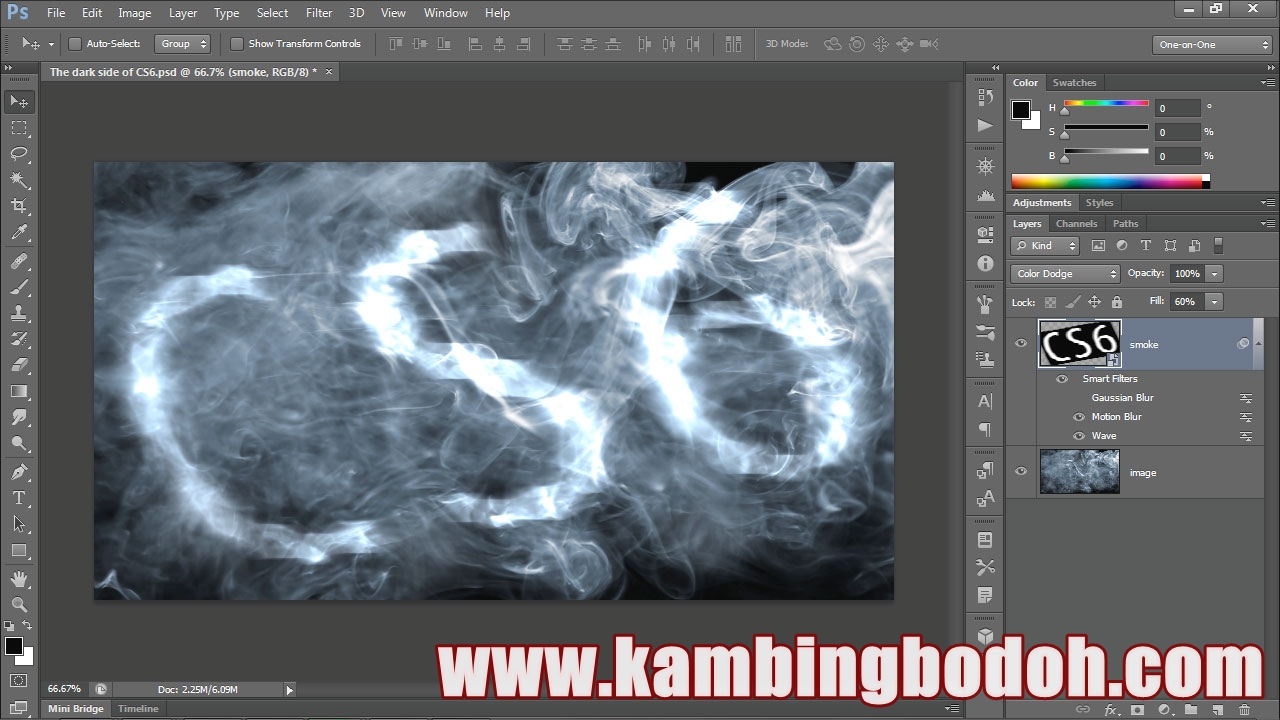Click the Lock position icon
The width and height of the screenshot is (1280, 720).
[1094, 302]
